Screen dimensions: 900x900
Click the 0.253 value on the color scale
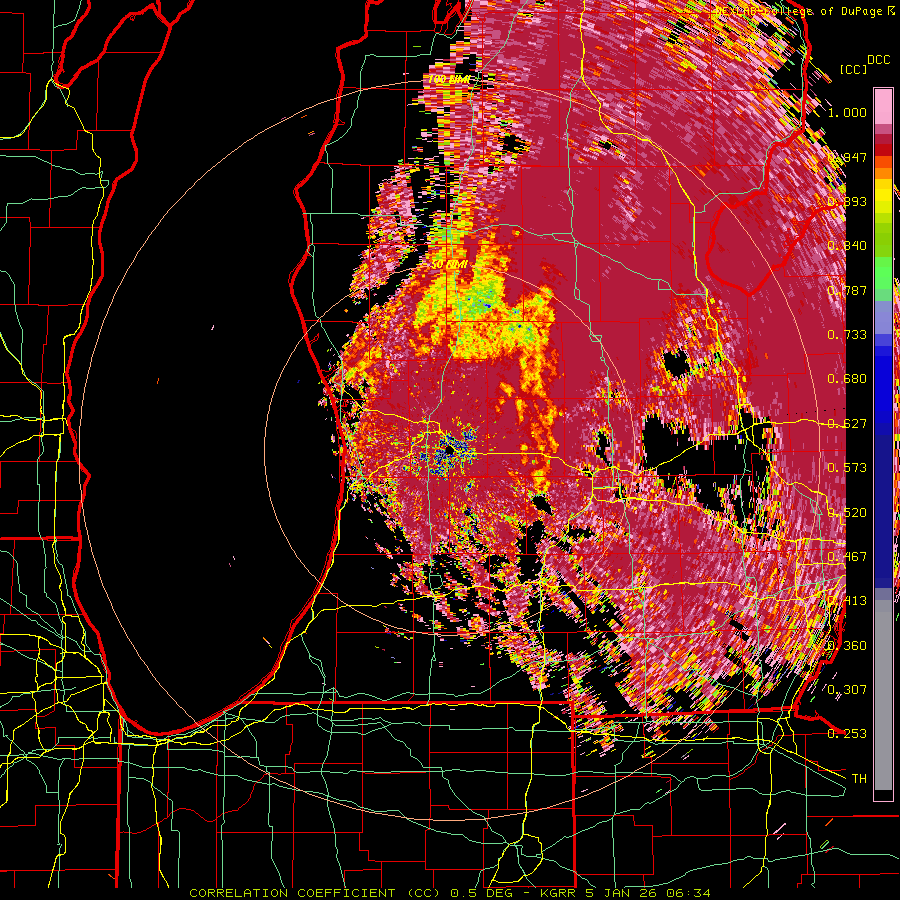tap(847, 734)
